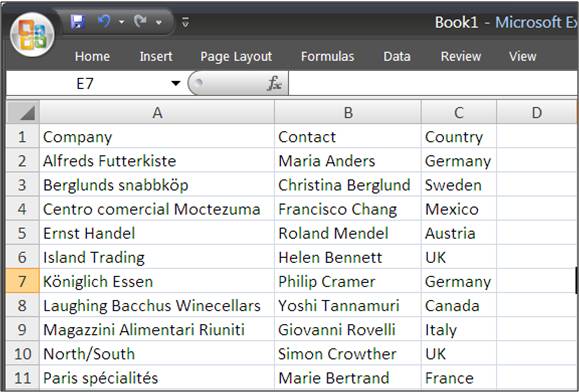Image resolution: width=579 pixels, height=392 pixels.
Task: Open Customize Quick Access Toolbar dropdown
Action: point(185,23)
